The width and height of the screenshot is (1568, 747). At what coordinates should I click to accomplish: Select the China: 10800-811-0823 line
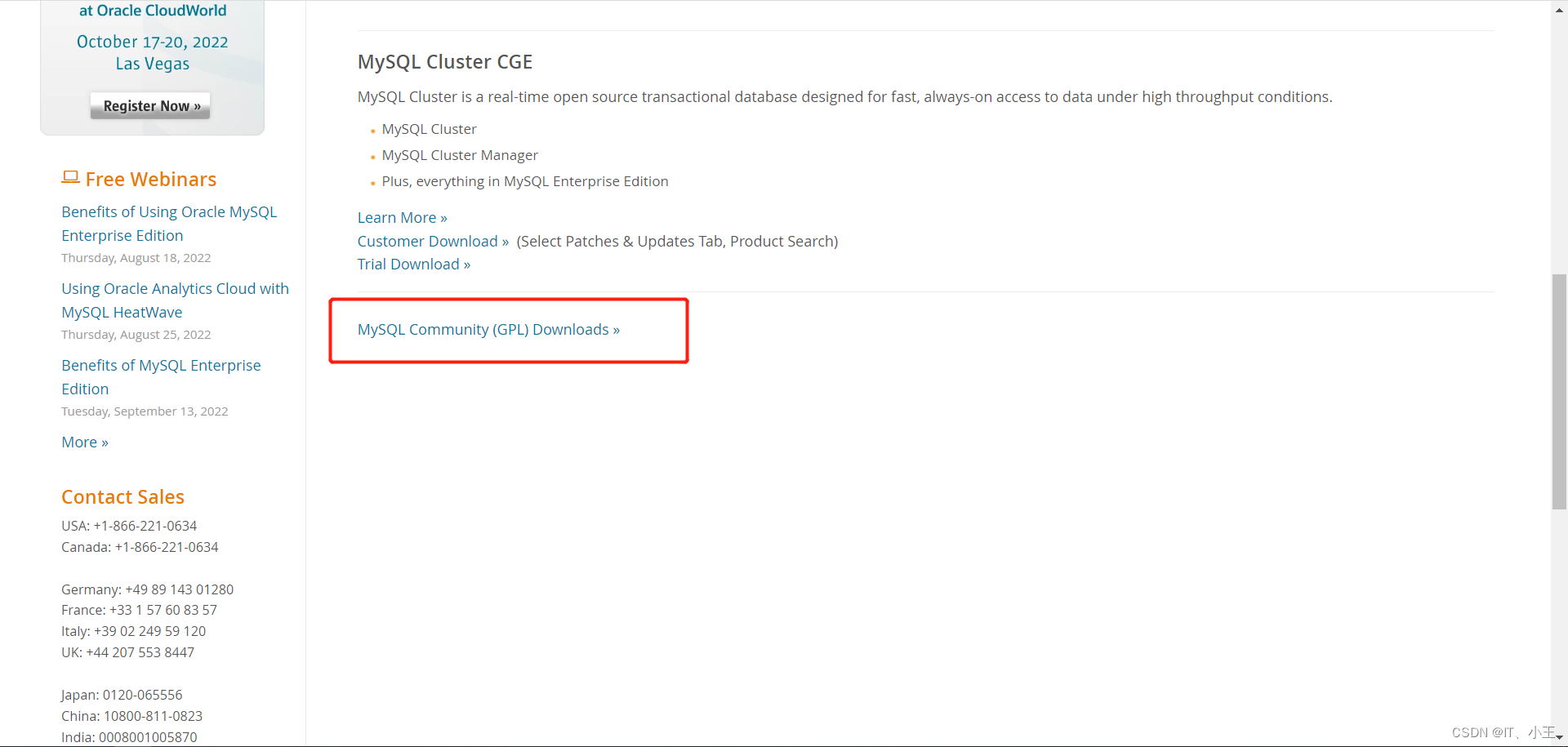tap(131, 716)
